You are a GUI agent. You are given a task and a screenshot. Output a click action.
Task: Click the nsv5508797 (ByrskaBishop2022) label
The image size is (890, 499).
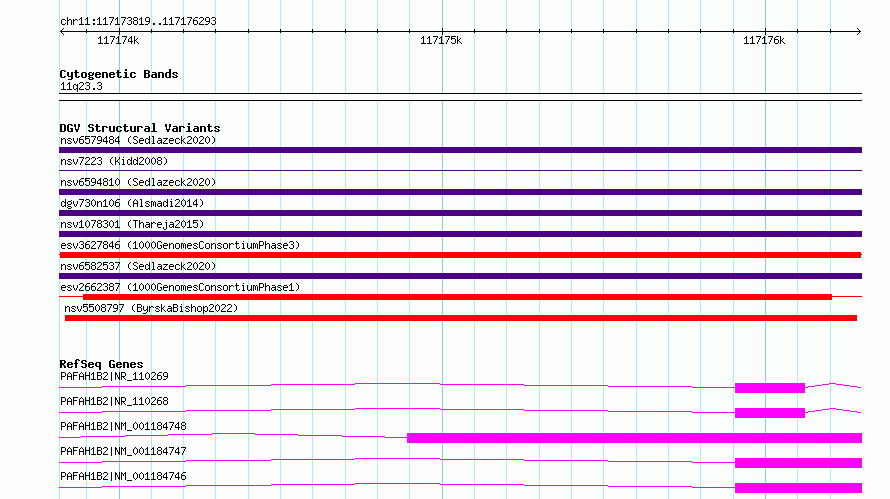(151, 308)
